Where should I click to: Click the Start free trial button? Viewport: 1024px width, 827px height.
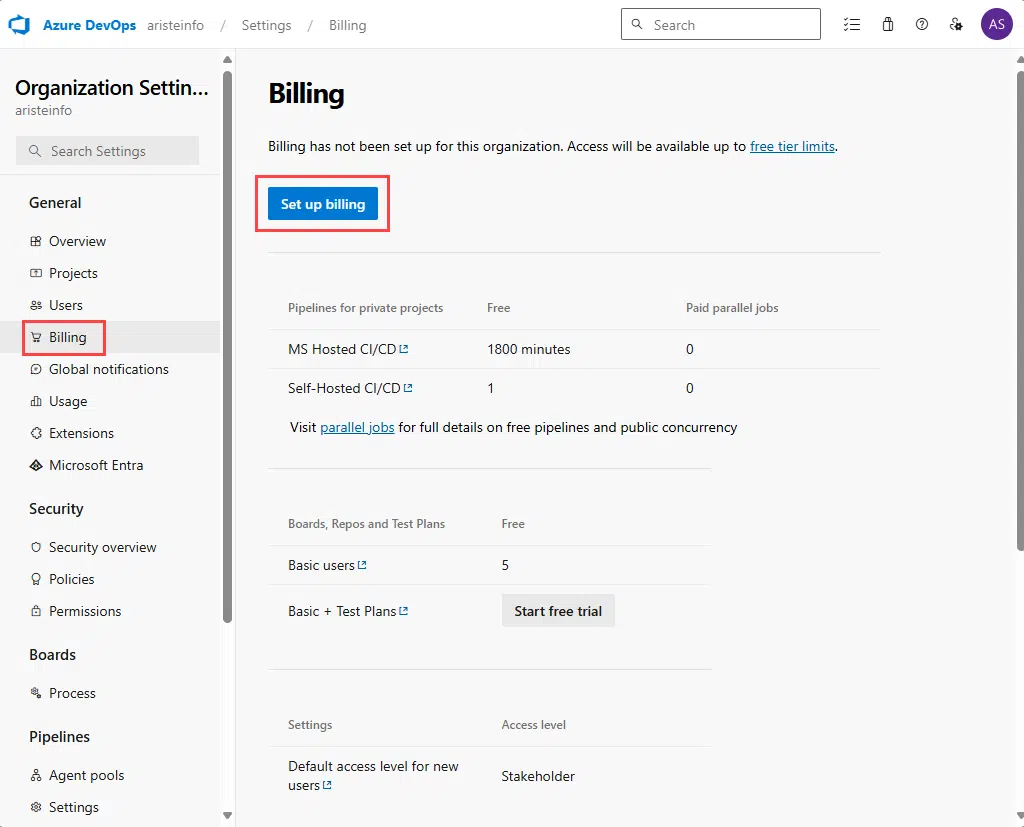(558, 611)
